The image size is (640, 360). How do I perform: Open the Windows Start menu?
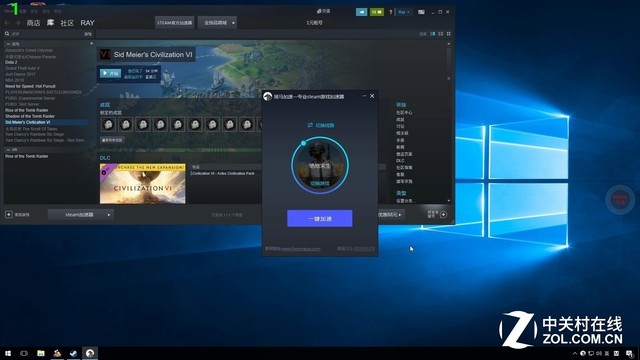point(8,353)
